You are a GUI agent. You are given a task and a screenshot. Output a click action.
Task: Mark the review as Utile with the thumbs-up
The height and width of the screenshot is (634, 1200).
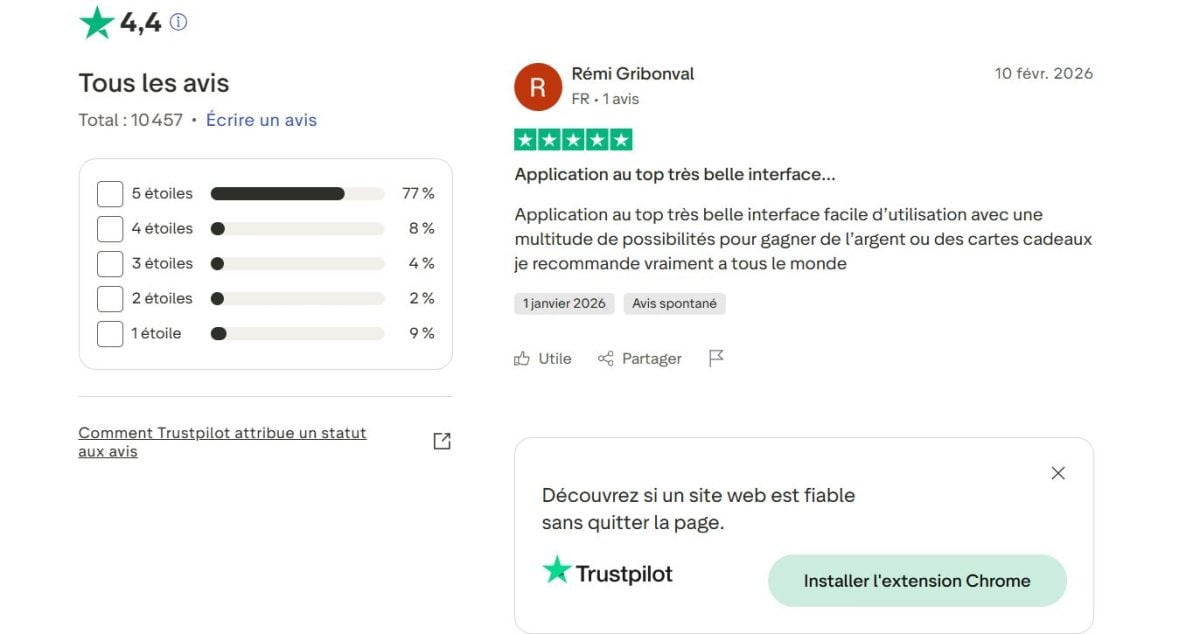click(543, 358)
